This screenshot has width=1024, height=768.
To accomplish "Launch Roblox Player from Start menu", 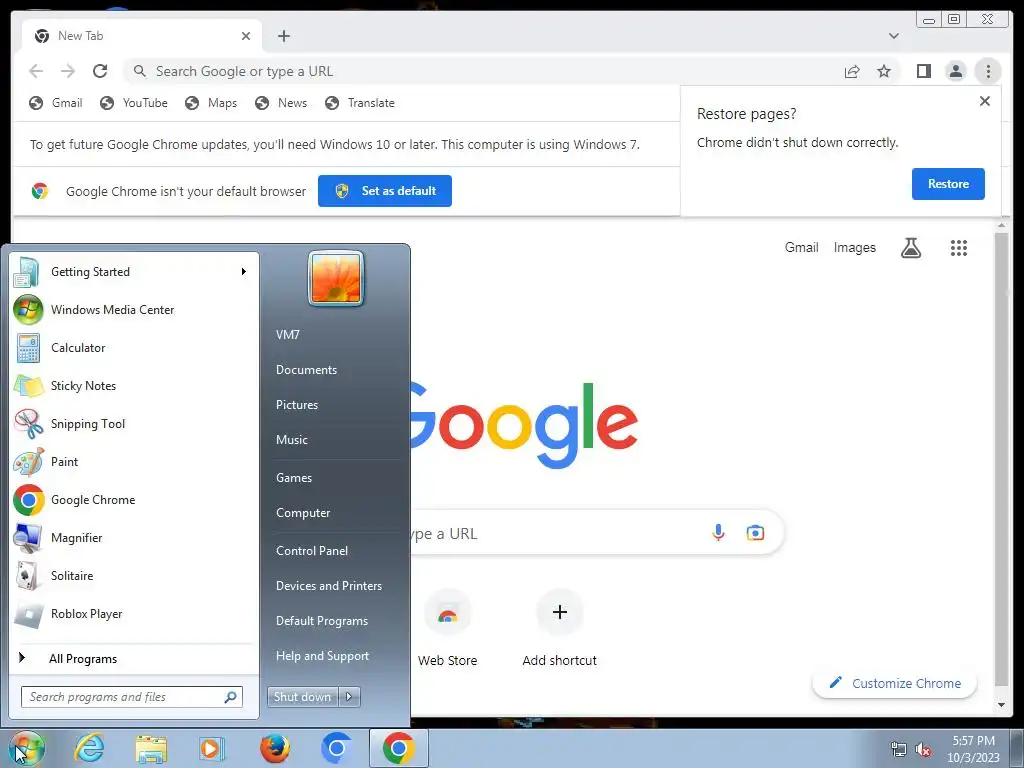I will (x=134, y=614).
